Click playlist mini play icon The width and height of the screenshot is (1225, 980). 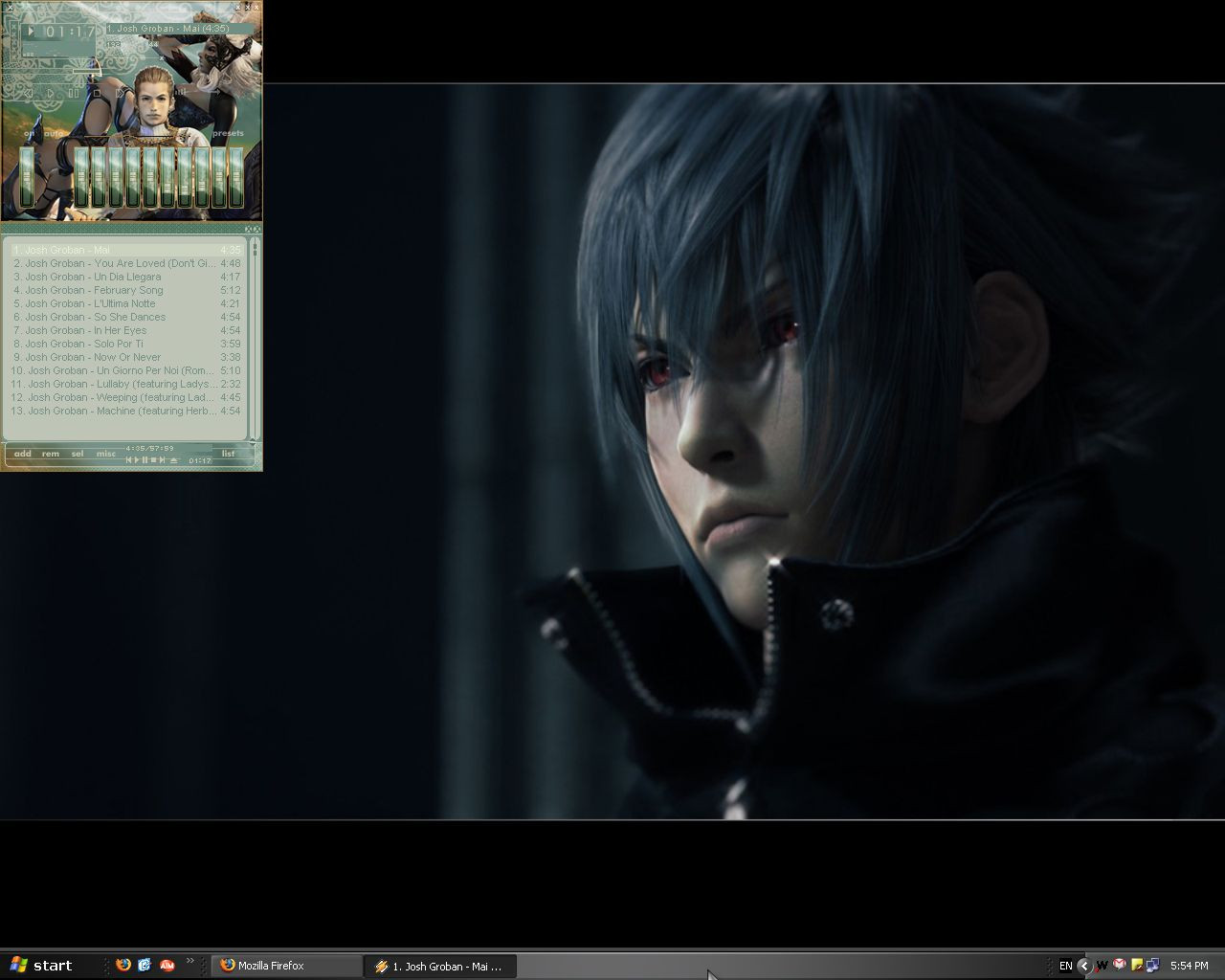click(137, 460)
